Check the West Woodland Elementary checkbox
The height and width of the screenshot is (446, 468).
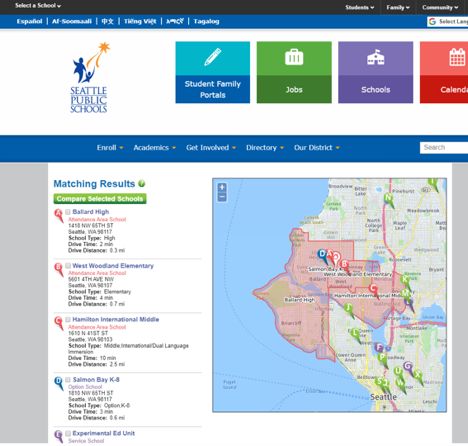click(x=68, y=266)
